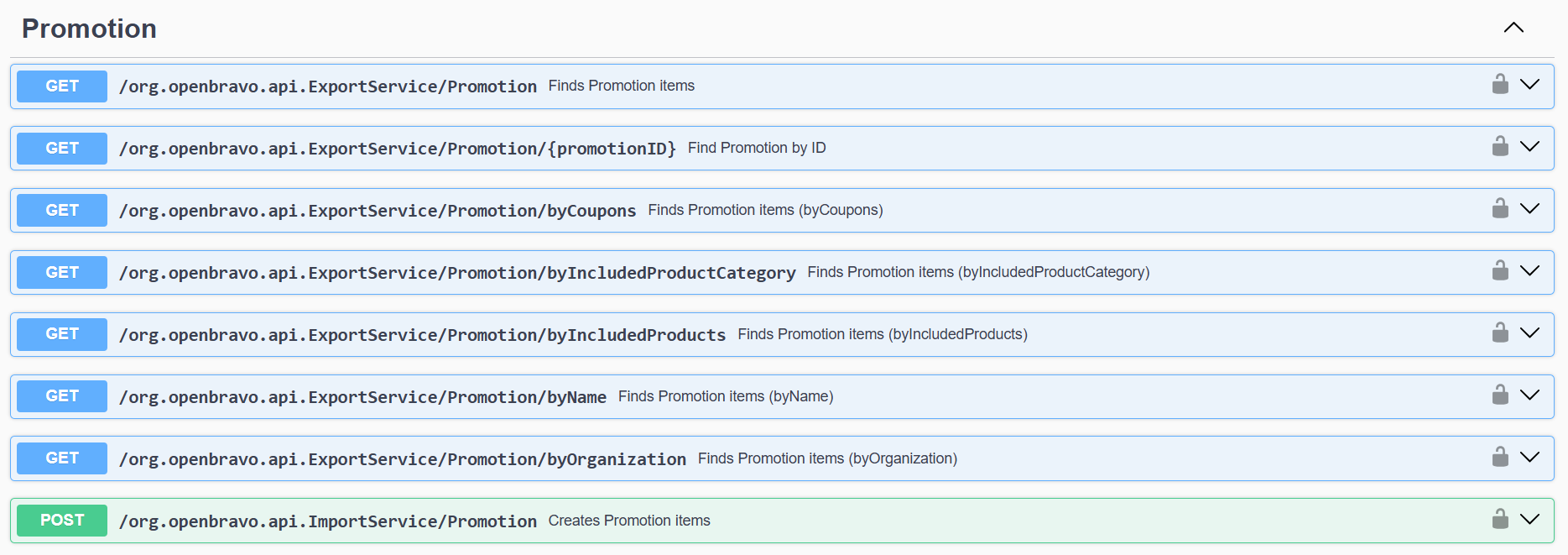
Task: Click the Finds Promotion items (byIncludedProducts) description
Action: click(x=882, y=334)
